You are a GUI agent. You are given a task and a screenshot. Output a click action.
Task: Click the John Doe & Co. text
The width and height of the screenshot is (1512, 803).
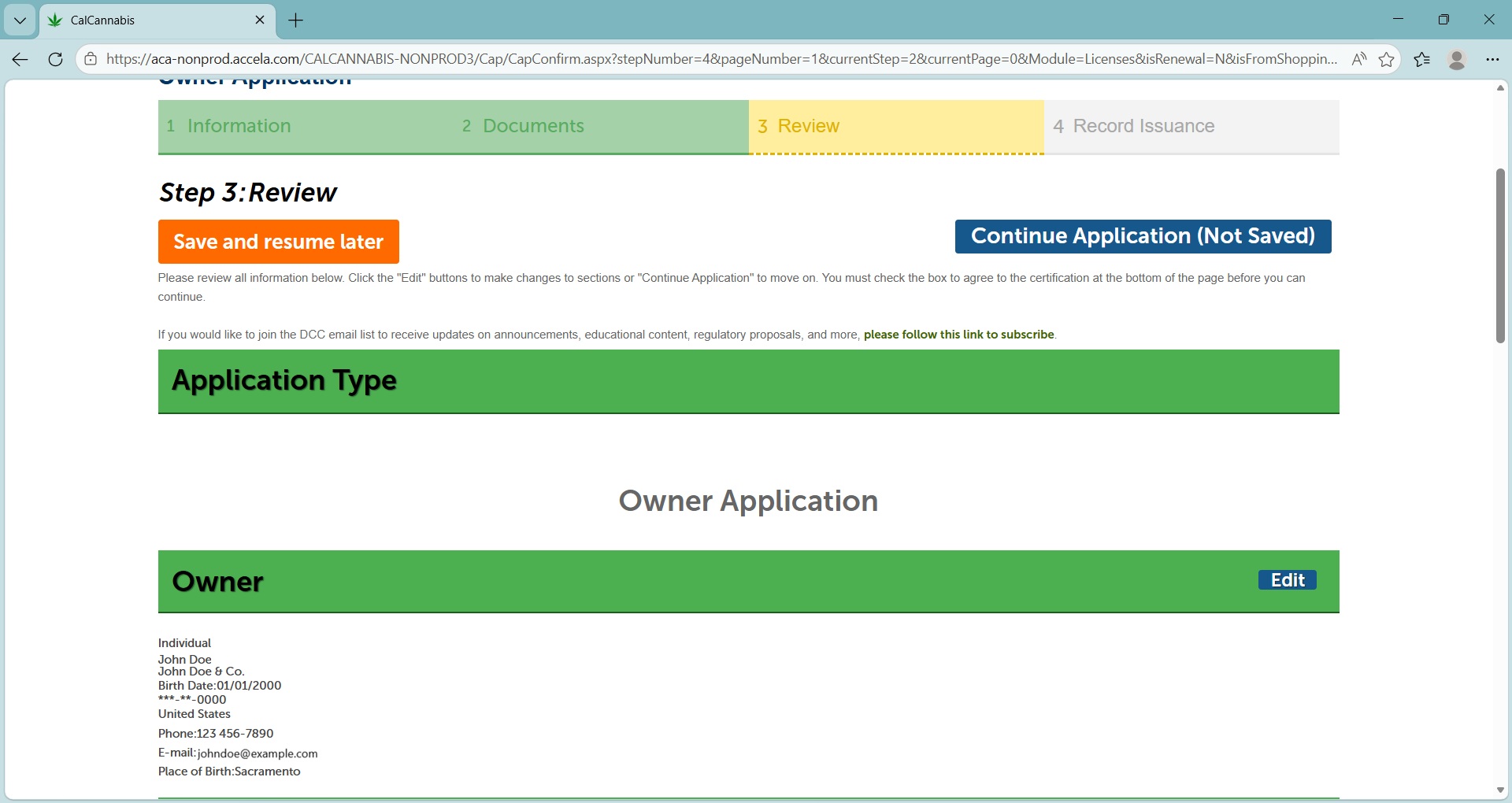click(x=202, y=672)
